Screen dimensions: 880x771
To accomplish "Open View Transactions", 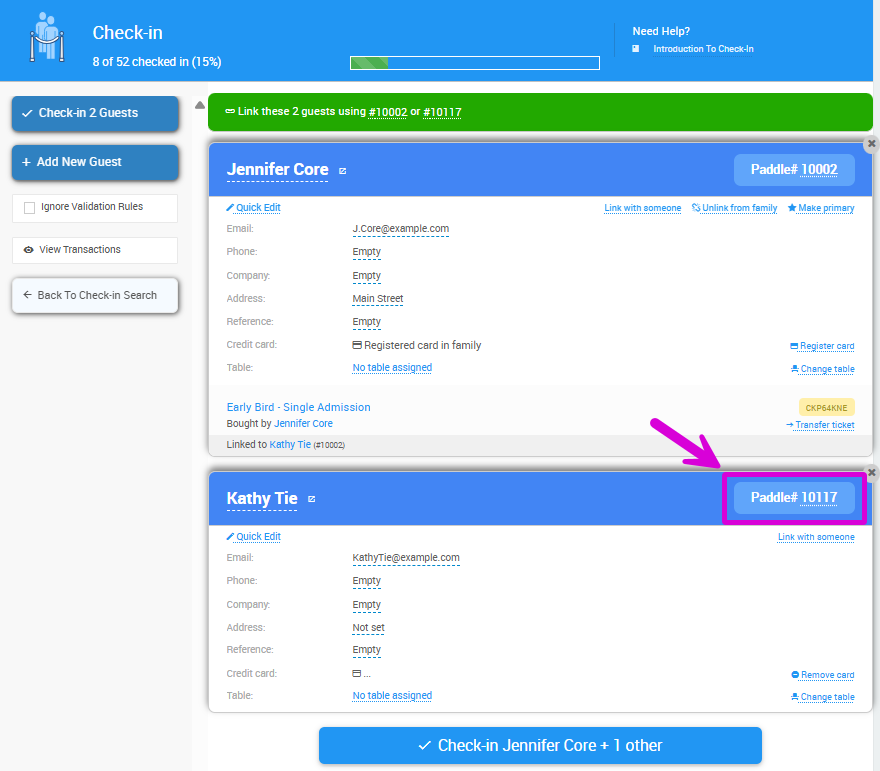I will 80,250.
